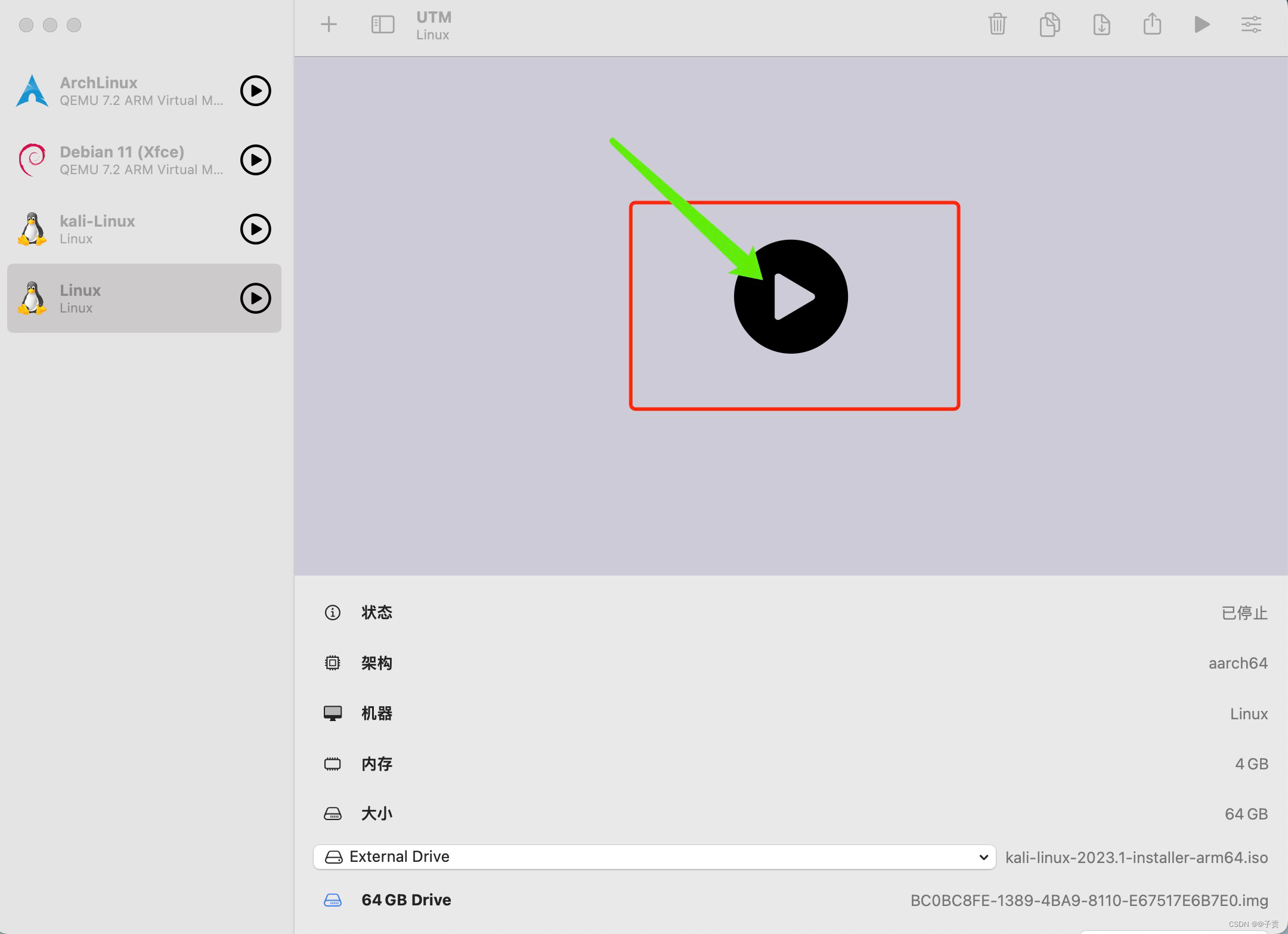
Task: Start ArchLinux with its play button
Action: [x=256, y=91]
